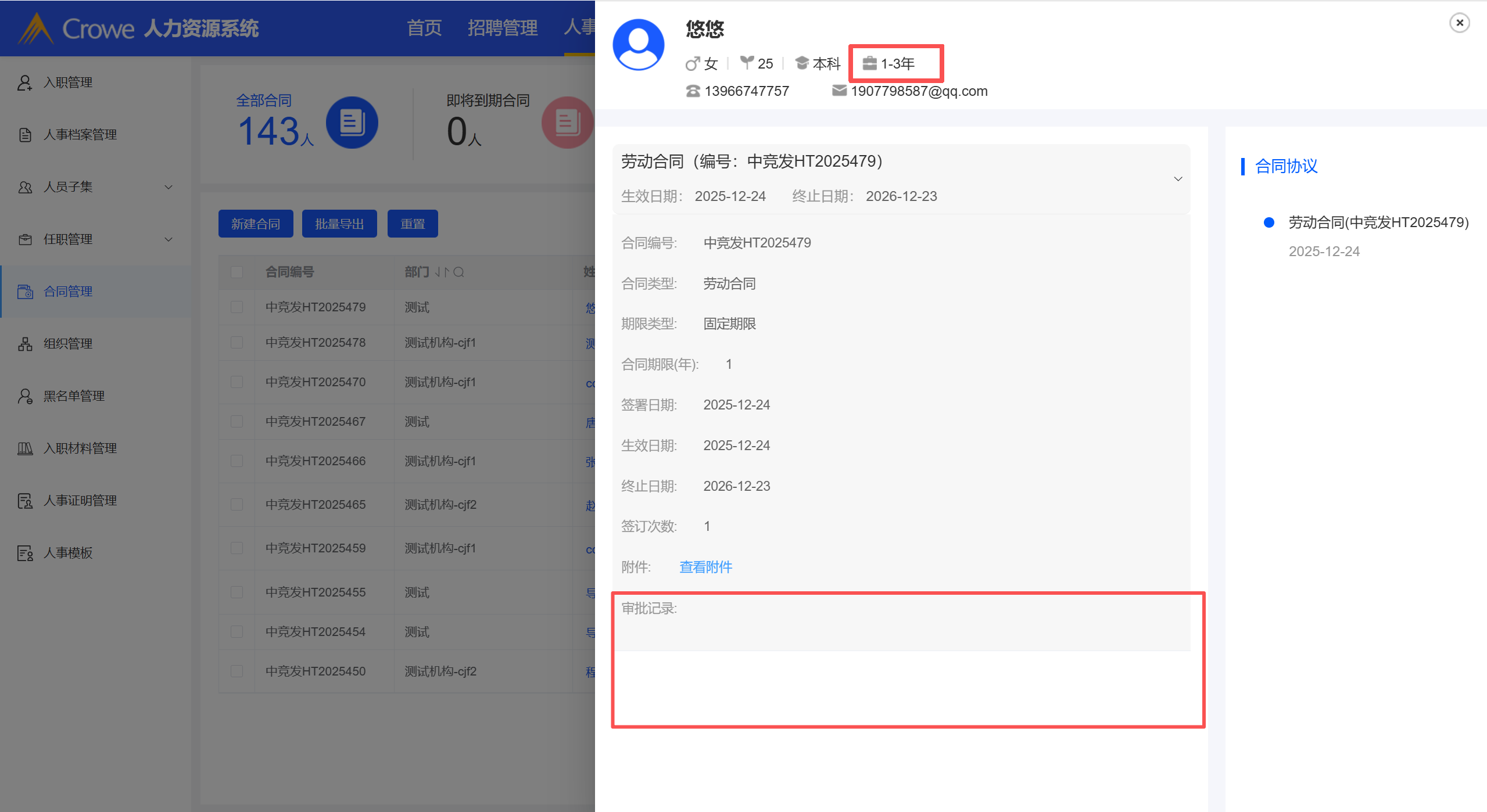Screen dimensions: 1487x812
Task: Collapse the 劳动合同 details panel chevron
Action: pyautogui.click(x=1178, y=179)
